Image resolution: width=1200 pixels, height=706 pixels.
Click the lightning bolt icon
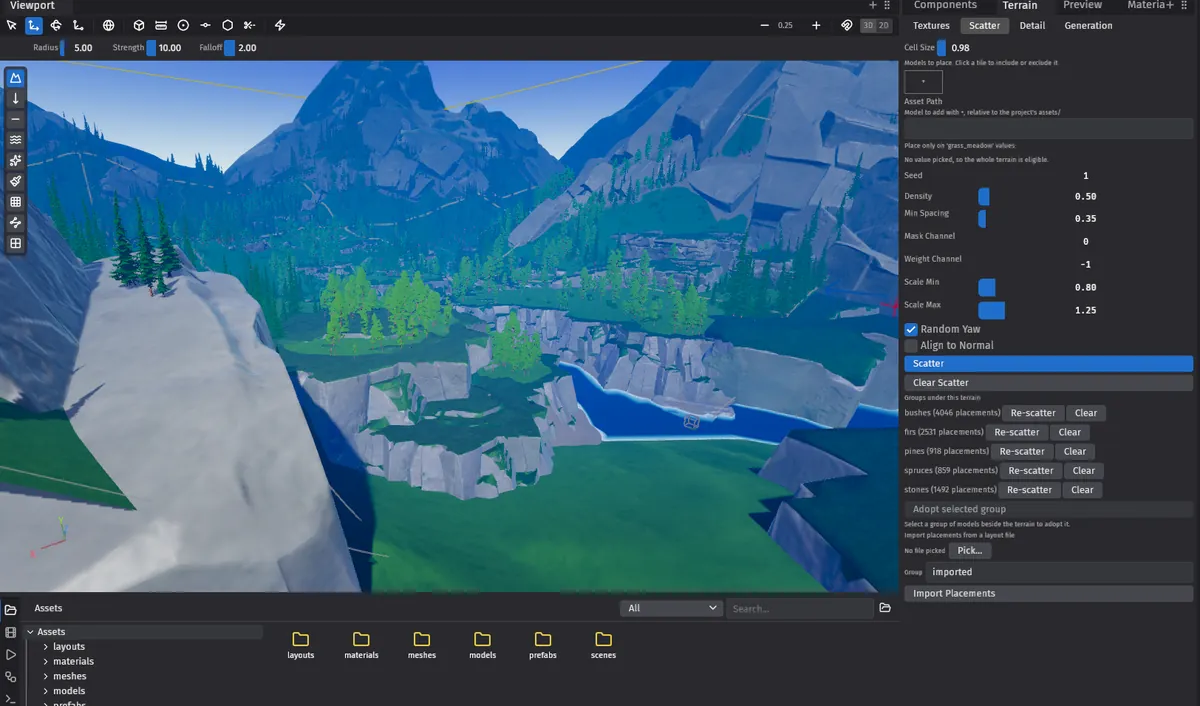279,25
